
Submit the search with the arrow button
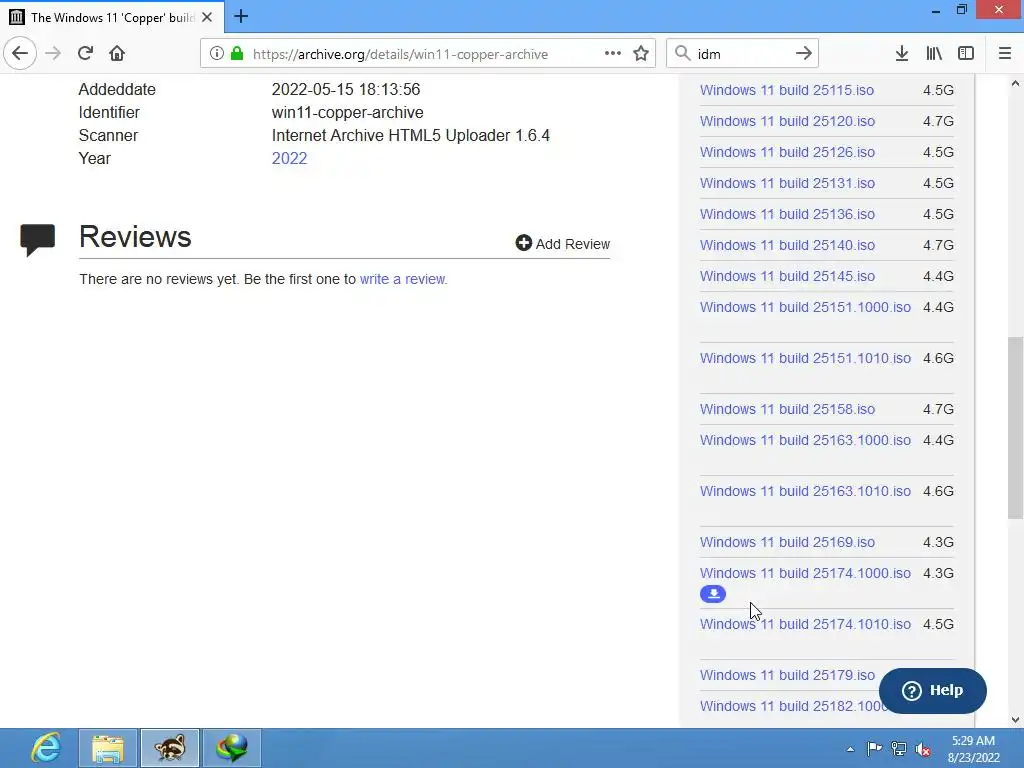coord(804,54)
